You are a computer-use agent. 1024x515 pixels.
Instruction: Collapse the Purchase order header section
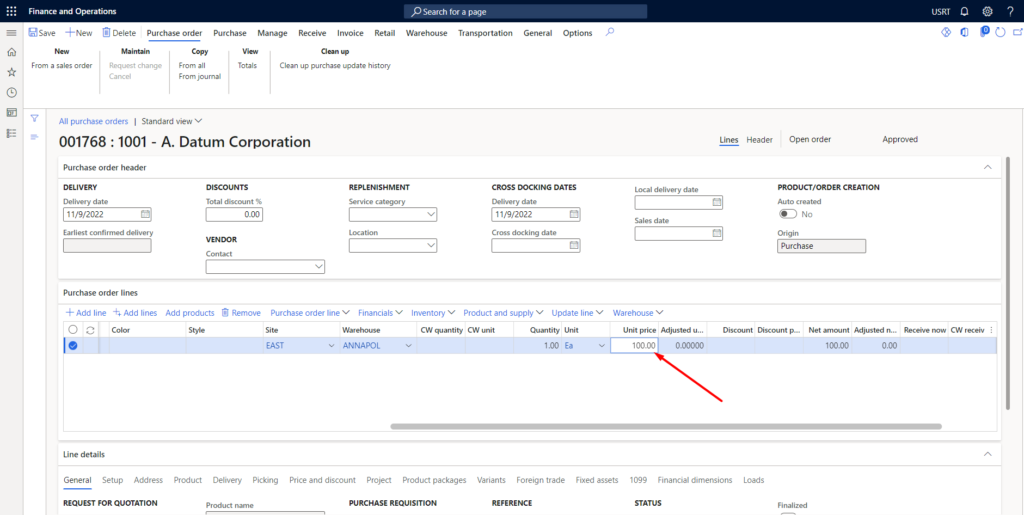pos(987,168)
